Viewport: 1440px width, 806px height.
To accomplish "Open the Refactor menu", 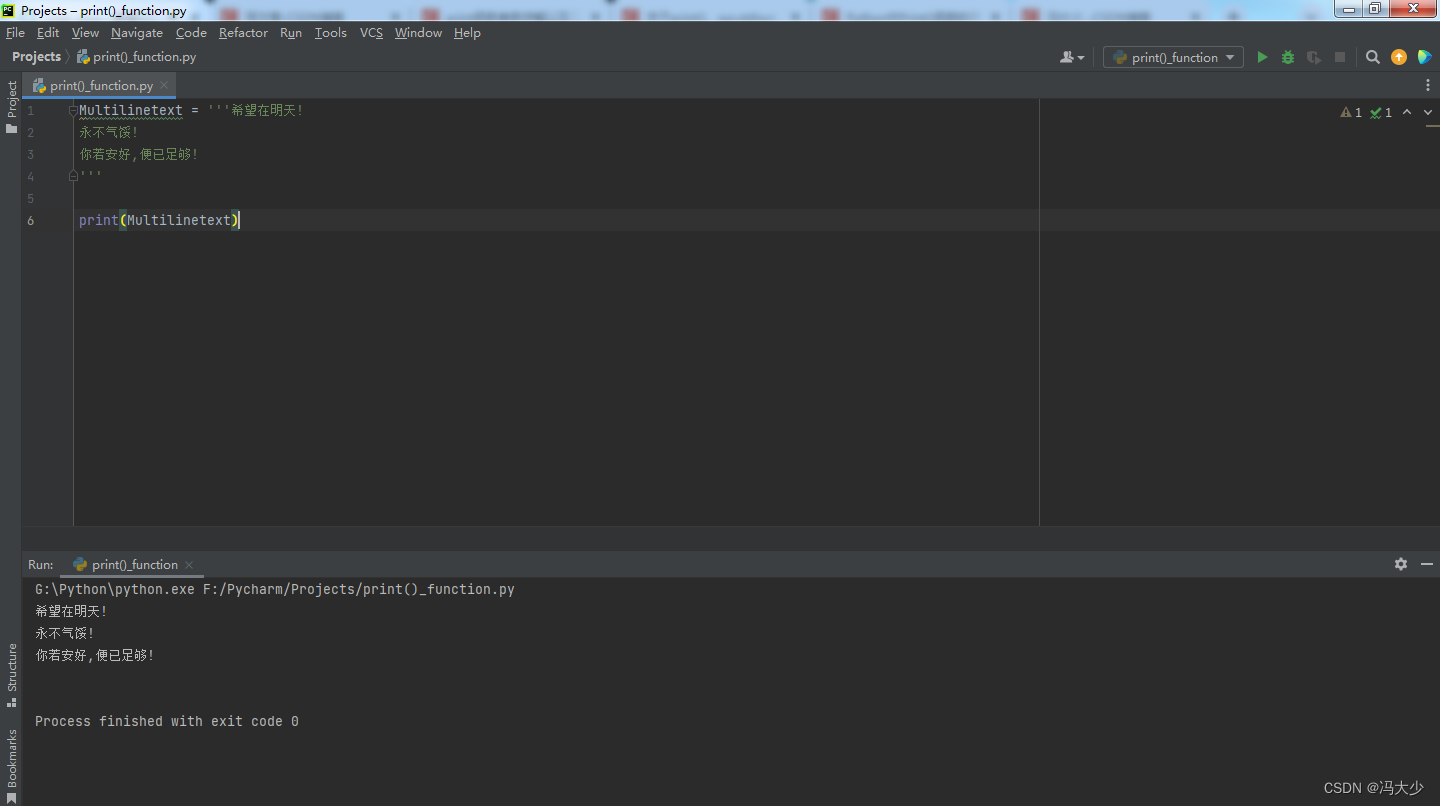I will pos(243,33).
